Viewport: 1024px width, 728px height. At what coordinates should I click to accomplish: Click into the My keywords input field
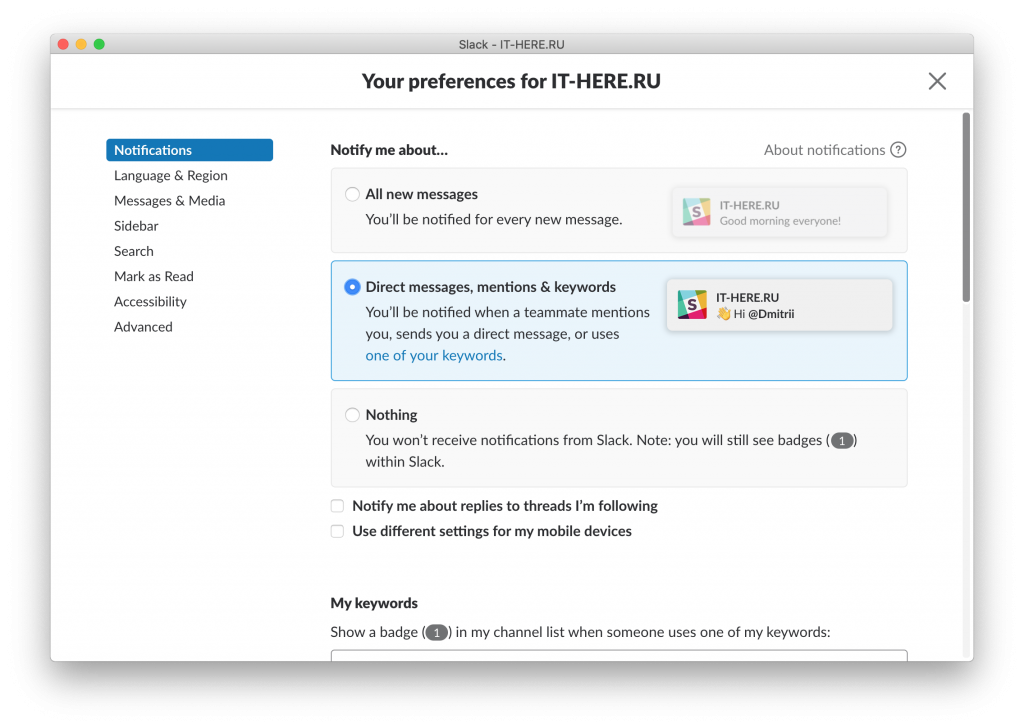point(618,655)
